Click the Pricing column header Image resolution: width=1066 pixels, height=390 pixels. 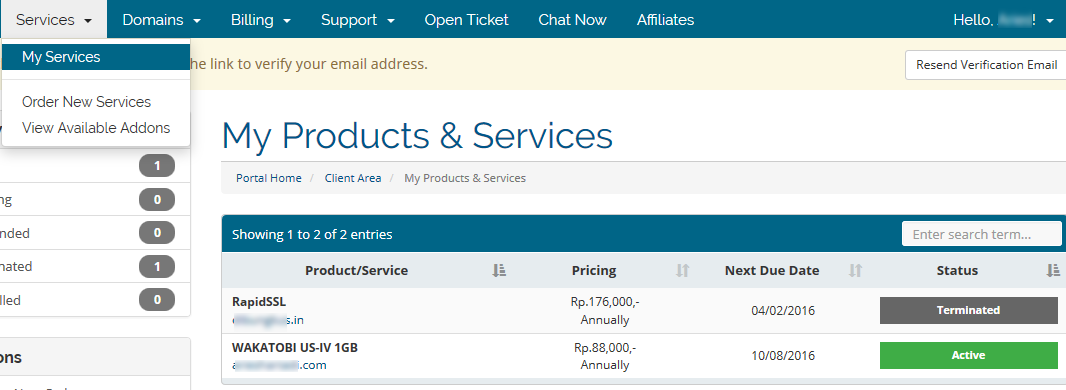594,270
